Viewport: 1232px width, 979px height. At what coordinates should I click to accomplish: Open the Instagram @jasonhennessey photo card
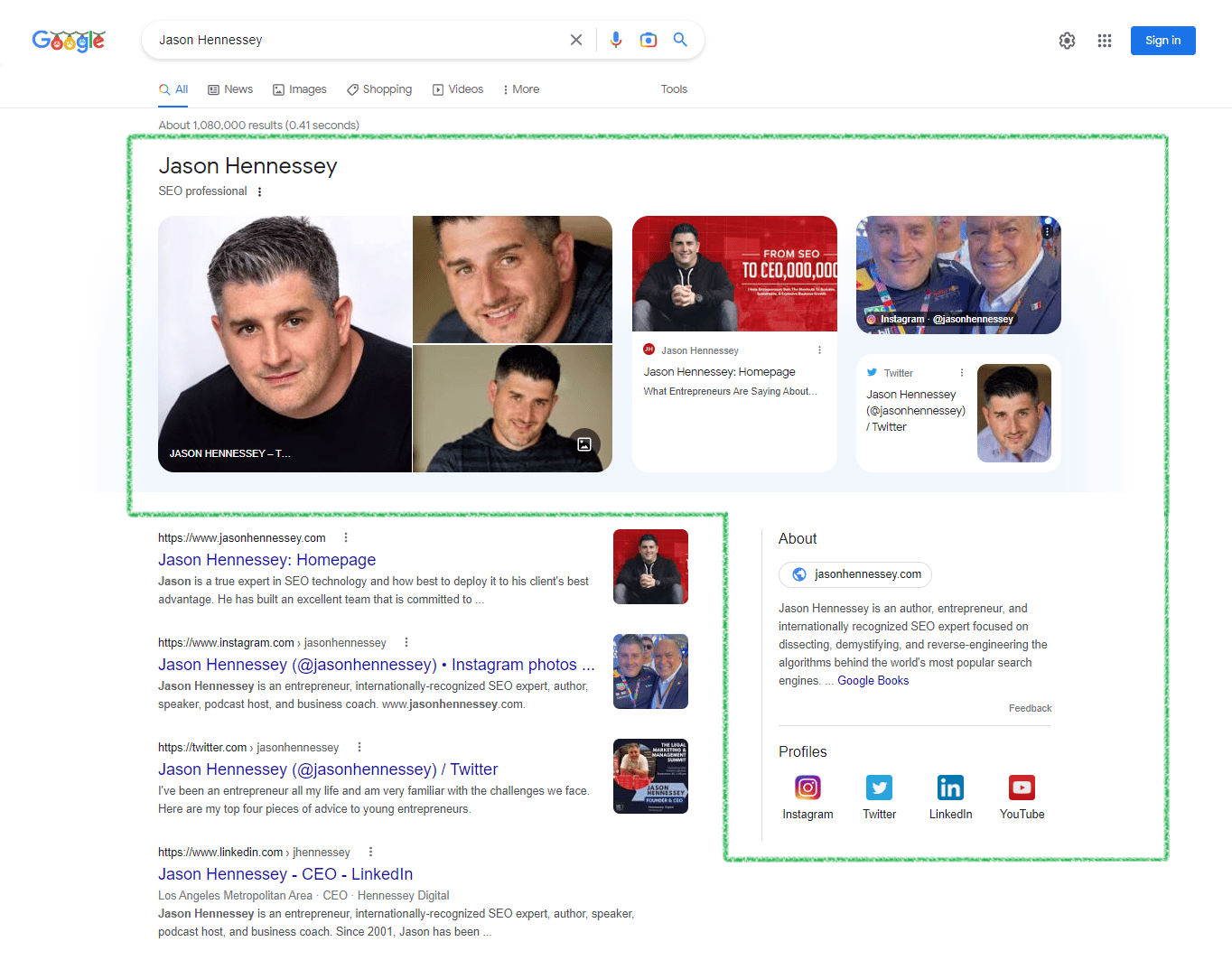point(958,275)
